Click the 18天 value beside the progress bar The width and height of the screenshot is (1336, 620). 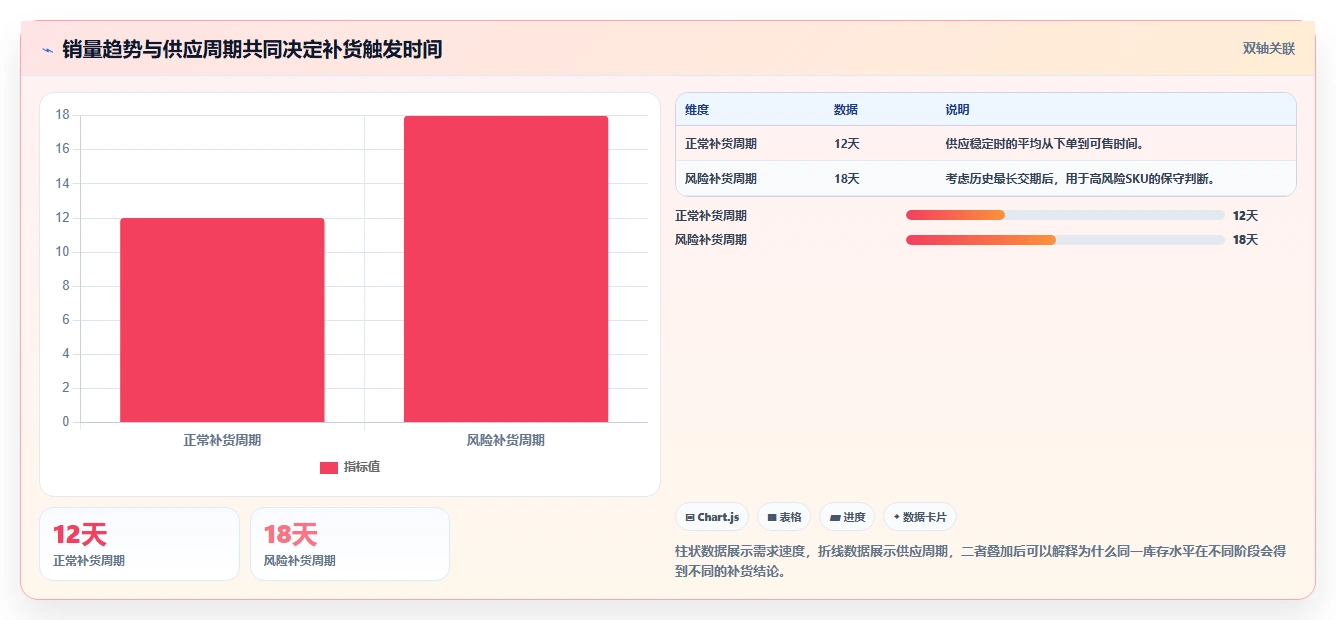pyautogui.click(x=1245, y=240)
